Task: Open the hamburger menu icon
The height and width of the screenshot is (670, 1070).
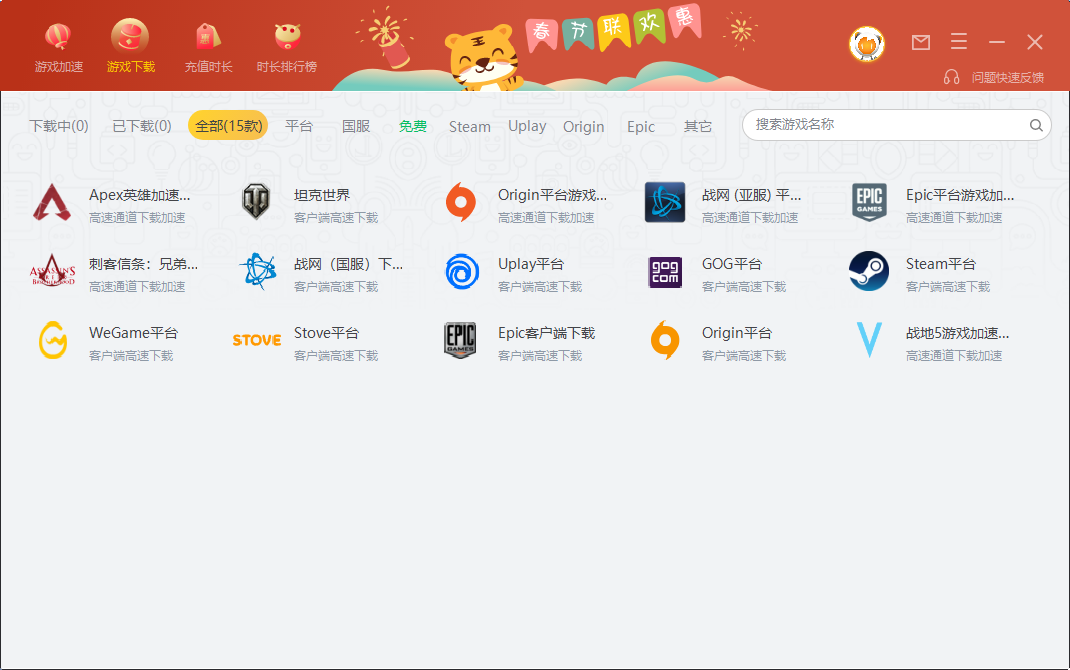Action: [959, 42]
